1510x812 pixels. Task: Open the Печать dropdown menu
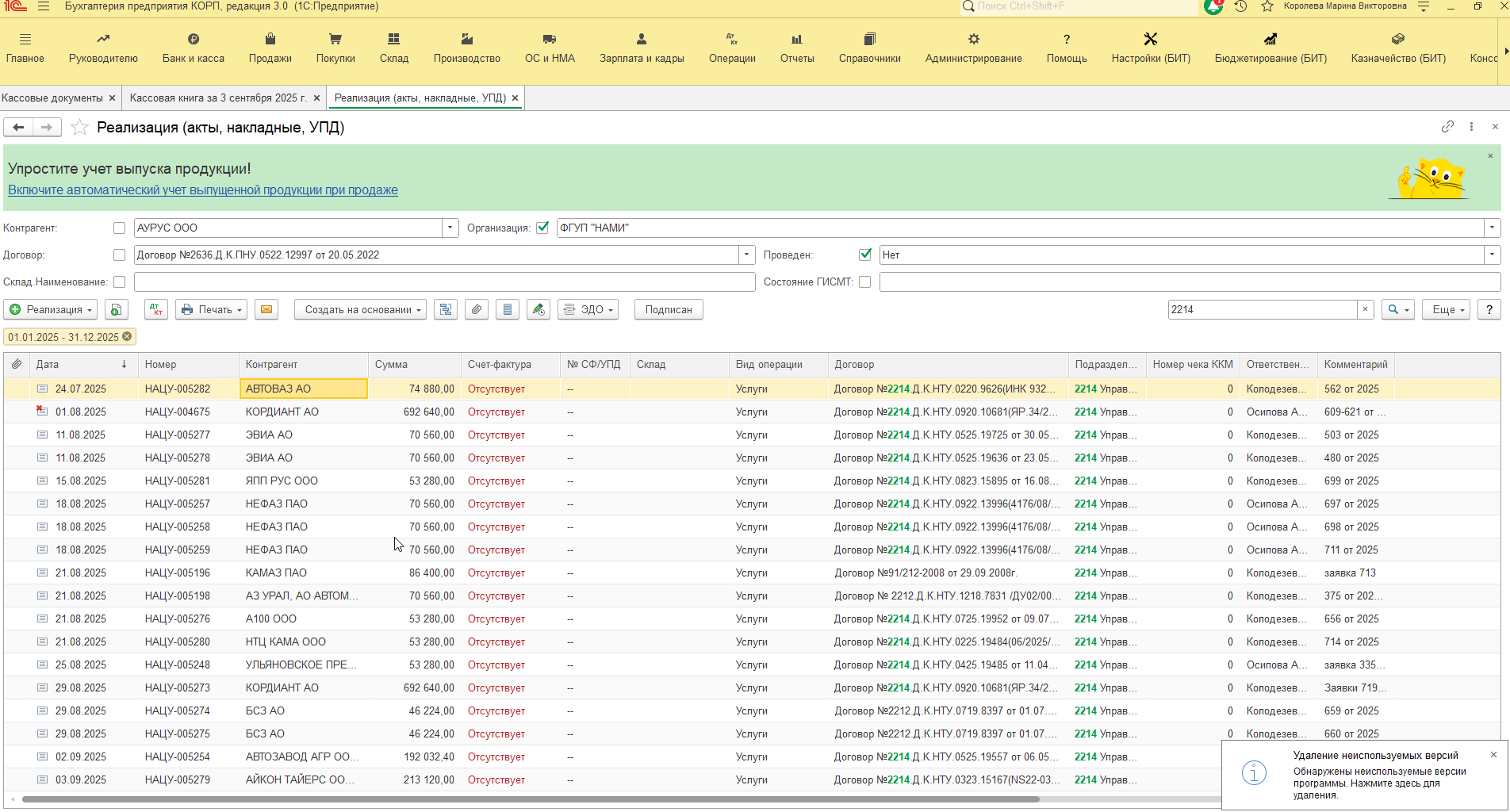[x=211, y=310]
